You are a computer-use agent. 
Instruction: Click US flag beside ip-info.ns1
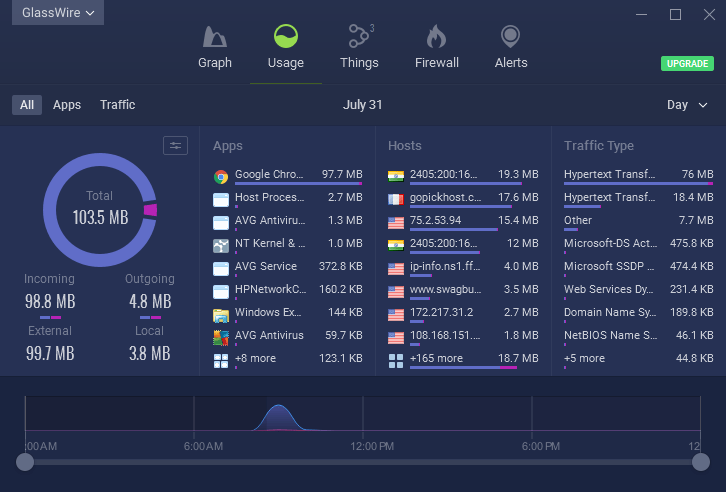(x=396, y=268)
